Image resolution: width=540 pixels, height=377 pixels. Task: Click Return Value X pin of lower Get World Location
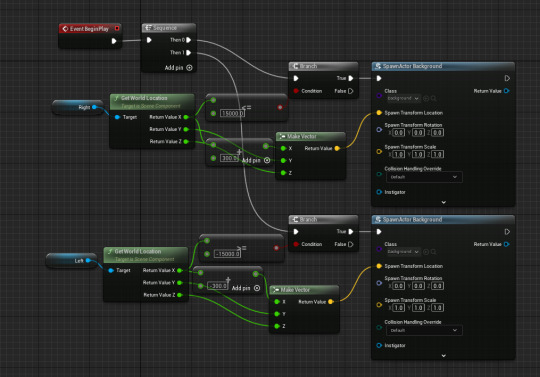pyautogui.click(x=179, y=270)
